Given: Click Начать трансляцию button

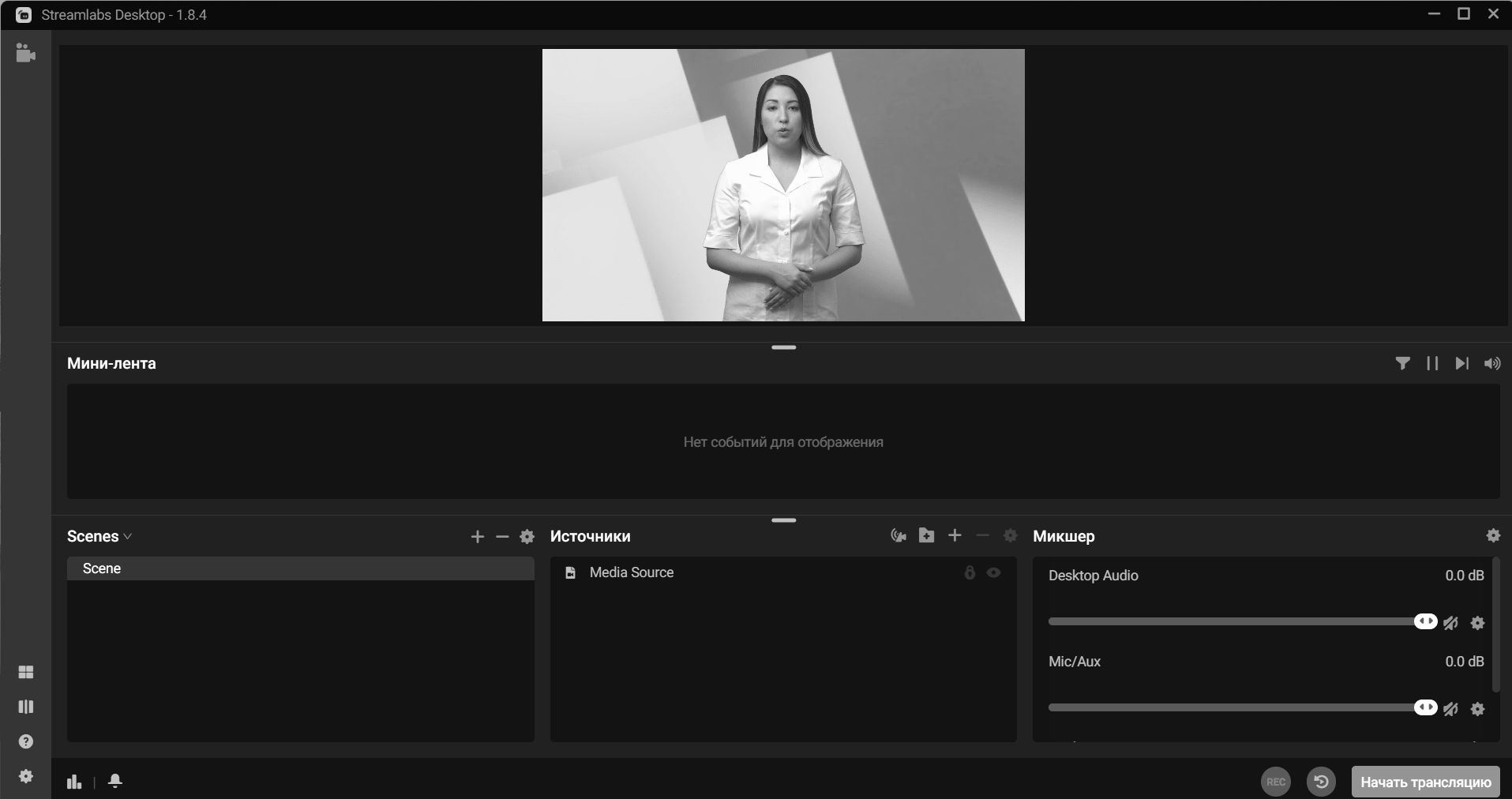Looking at the screenshot, I should coord(1426,782).
